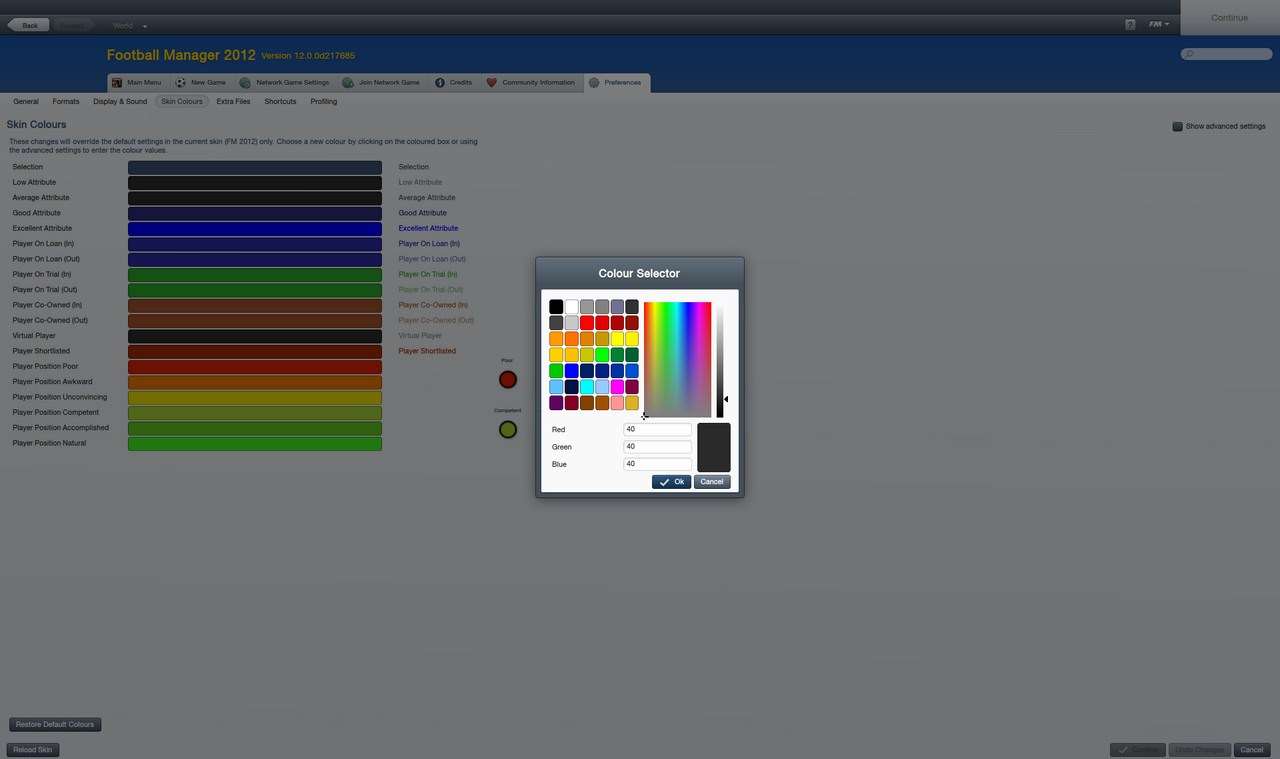The image size is (1280, 759).
Task: Click the football icon on New Game tab
Action: coord(181,83)
